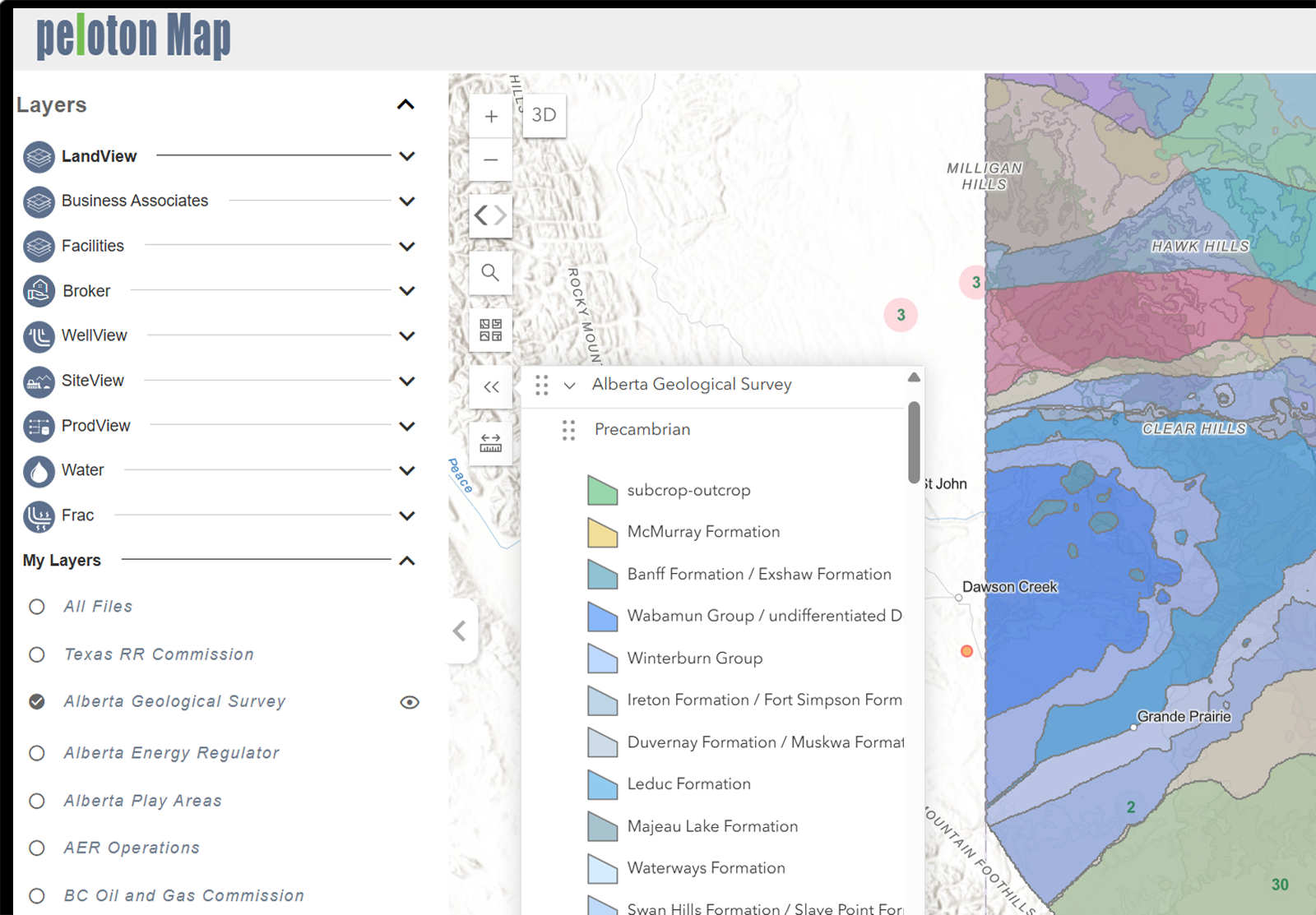Screen dimensions: 1316x915
Task: Select the All Files radio button
Action: coord(37,607)
